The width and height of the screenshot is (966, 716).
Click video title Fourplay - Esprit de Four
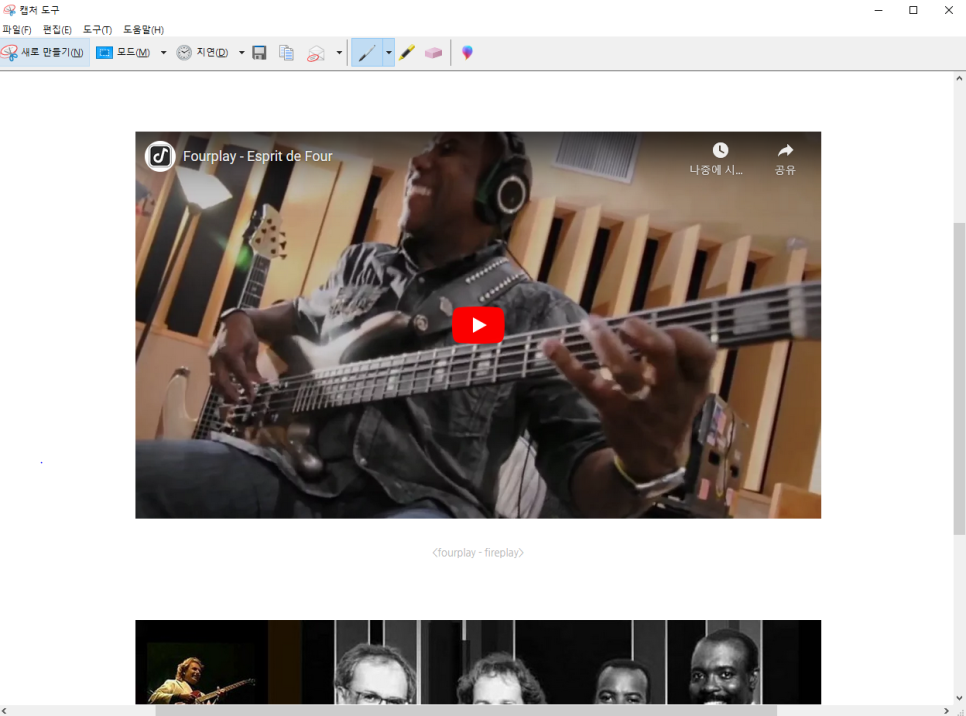(258, 157)
